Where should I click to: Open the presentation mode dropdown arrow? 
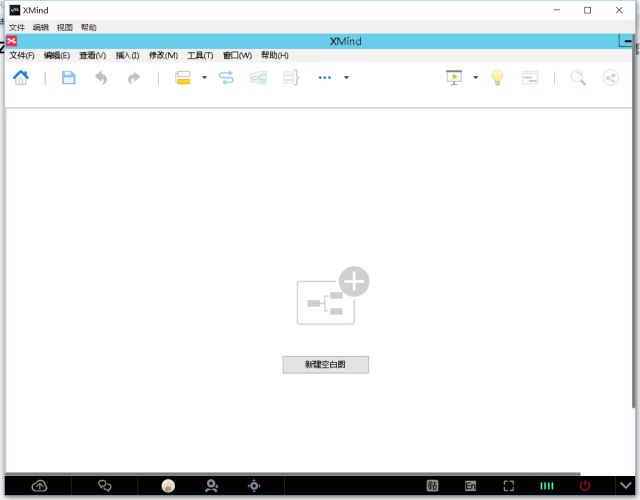pyautogui.click(x=476, y=77)
